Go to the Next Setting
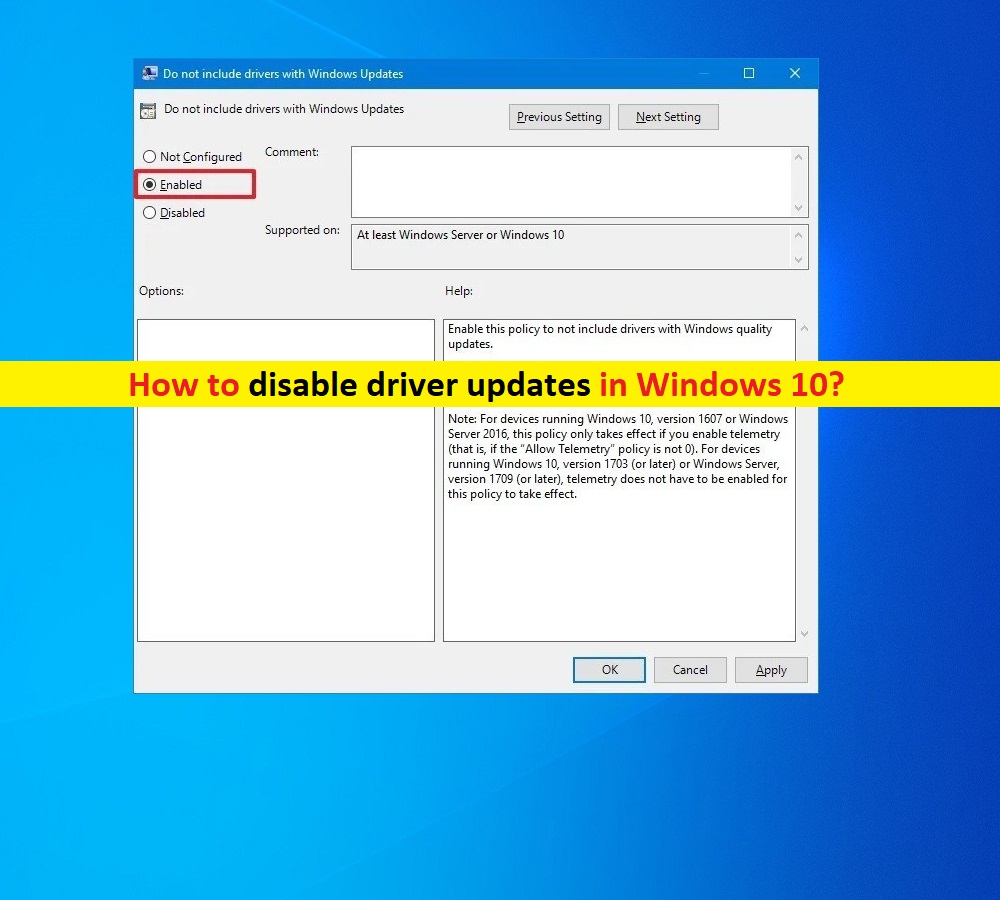Screen dimensions: 1000x900 pyautogui.click(x=668, y=117)
